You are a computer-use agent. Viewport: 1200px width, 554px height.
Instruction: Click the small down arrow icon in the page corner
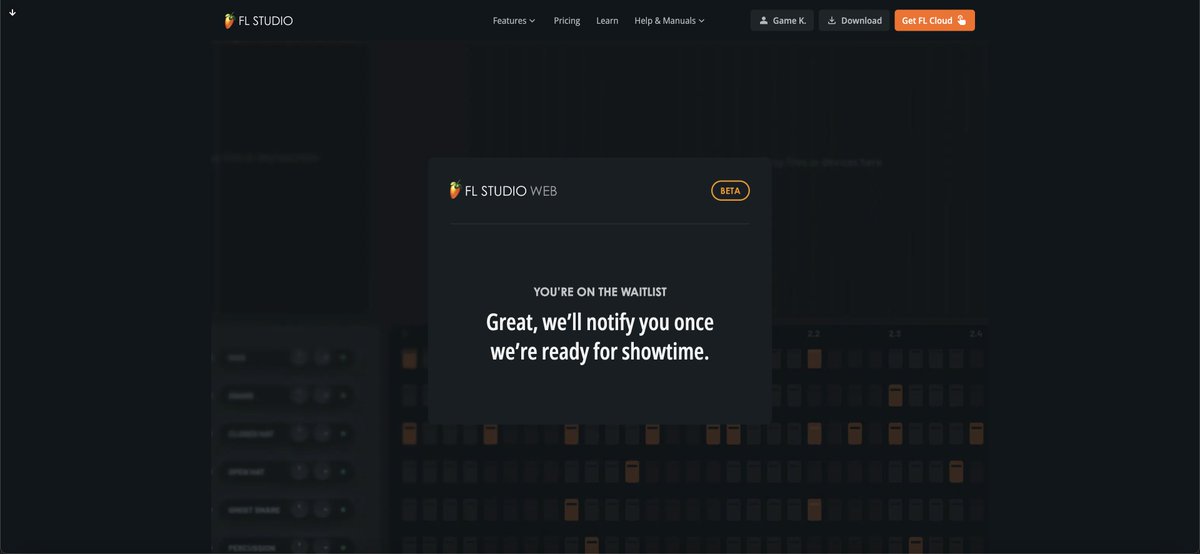pos(12,12)
